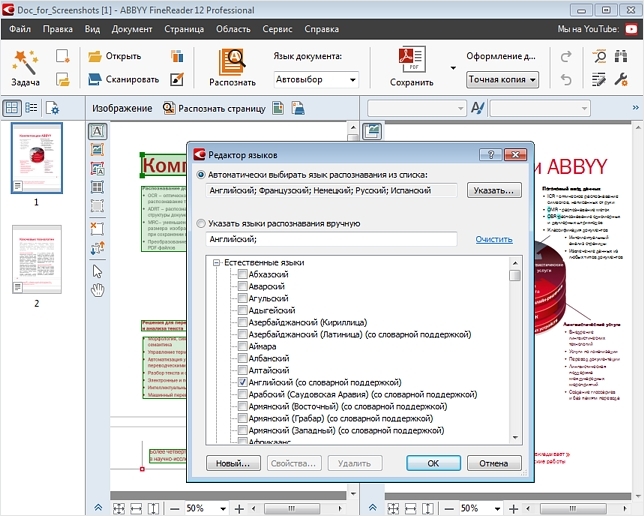
Task: Open the Точная копия layout dropdown
Action: coord(502,80)
